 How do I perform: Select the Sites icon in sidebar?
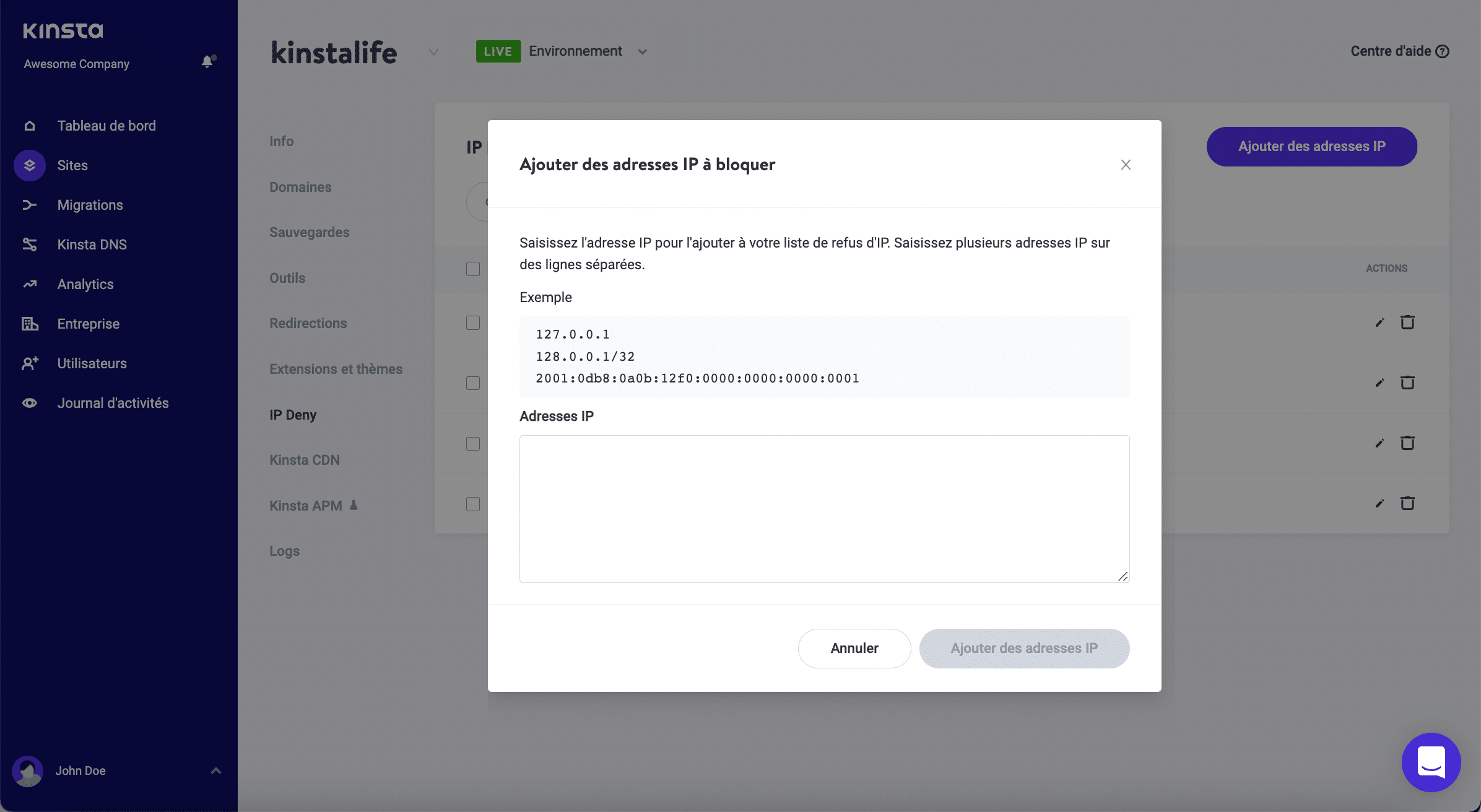[x=29, y=165]
